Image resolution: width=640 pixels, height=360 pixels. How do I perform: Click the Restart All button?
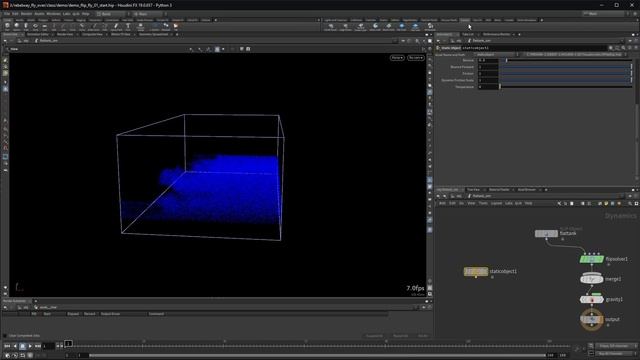click(400, 336)
